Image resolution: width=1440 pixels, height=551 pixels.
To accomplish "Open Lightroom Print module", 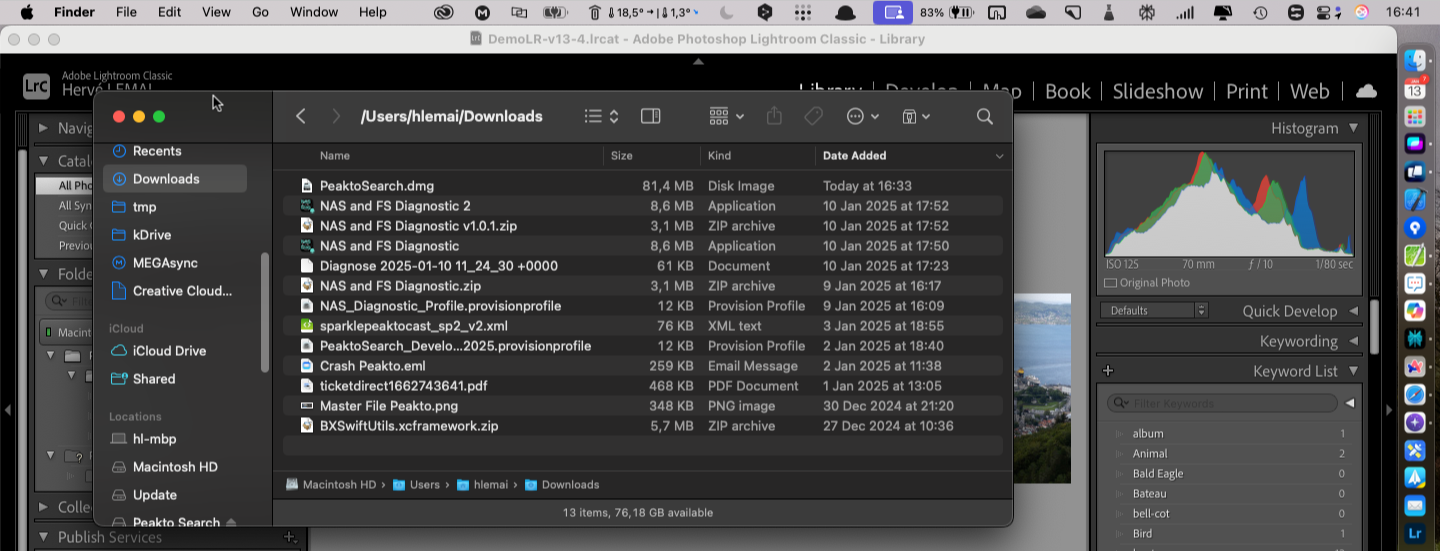I will point(1246,91).
